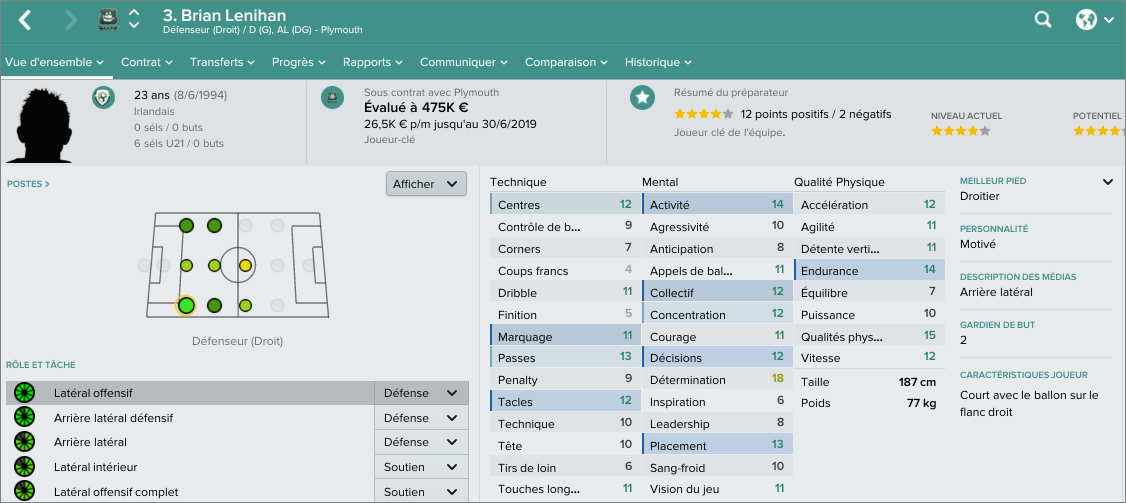Expand the Meilleur pied panel chevron

[1107, 182]
